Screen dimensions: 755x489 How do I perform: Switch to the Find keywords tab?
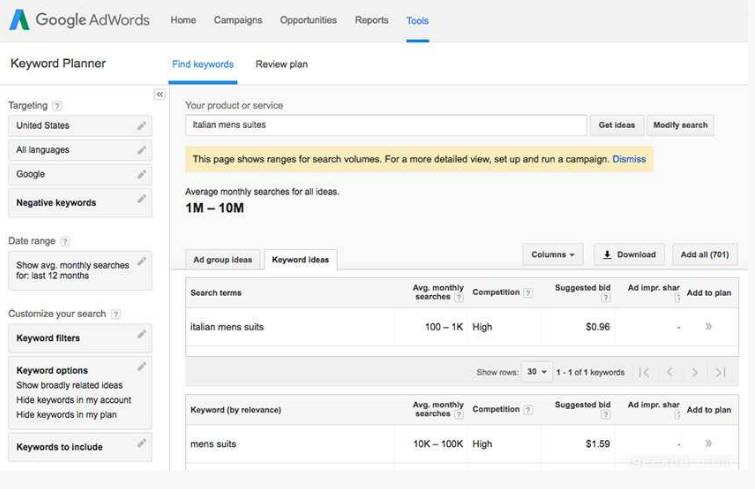[x=203, y=64]
